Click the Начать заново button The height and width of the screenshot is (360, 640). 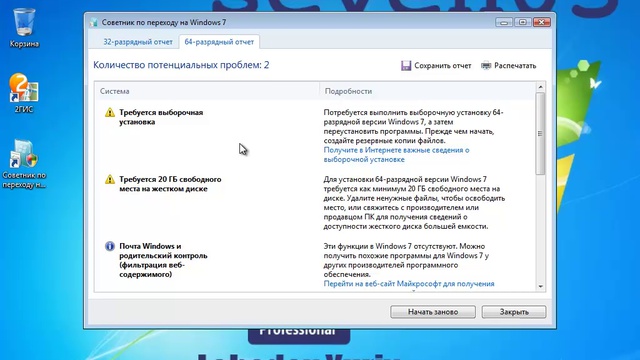click(x=433, y=312)
